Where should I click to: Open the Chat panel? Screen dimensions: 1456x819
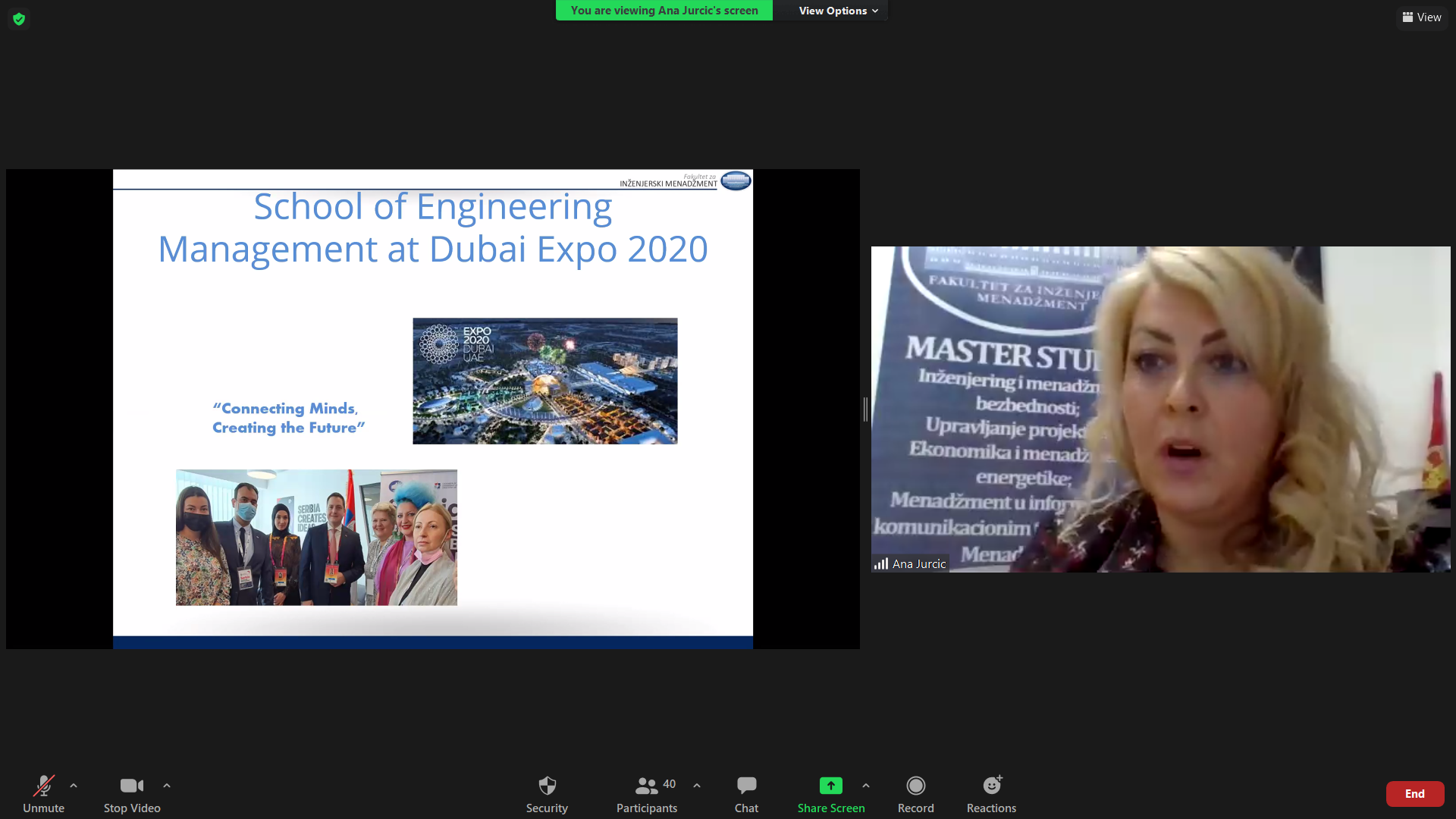click(x=746, y=793)
